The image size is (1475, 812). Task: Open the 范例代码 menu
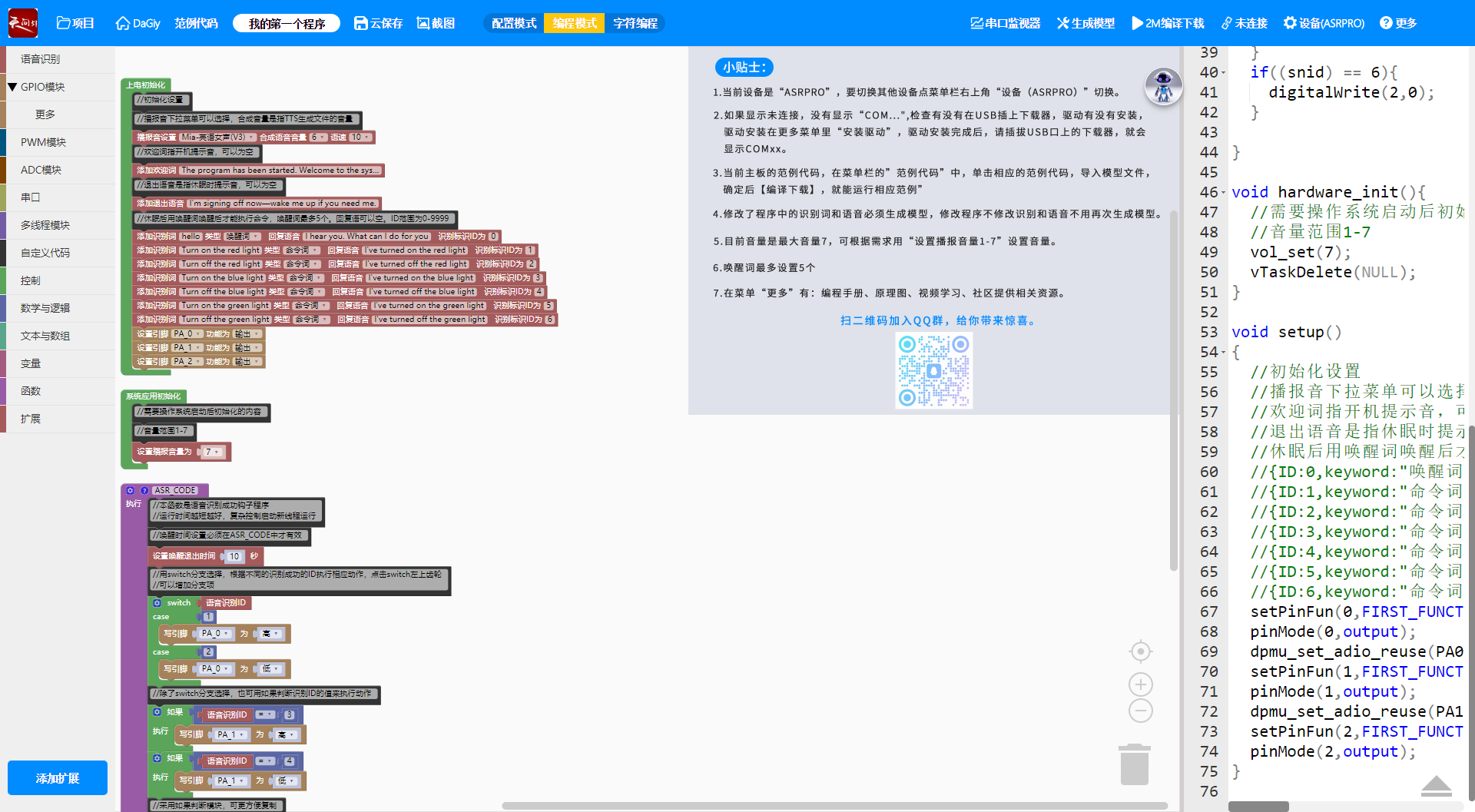click(x=196, y=23)
